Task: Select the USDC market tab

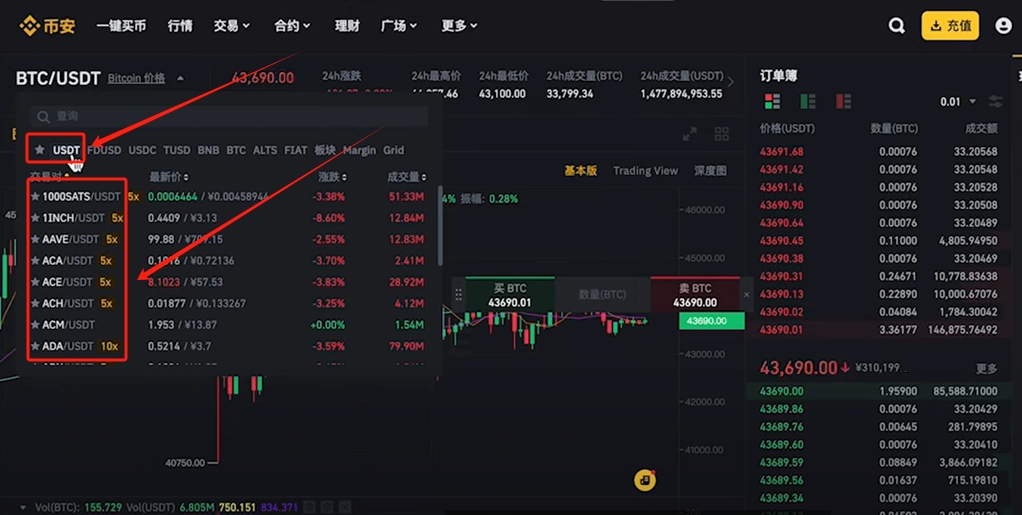Action: point(142,150)
